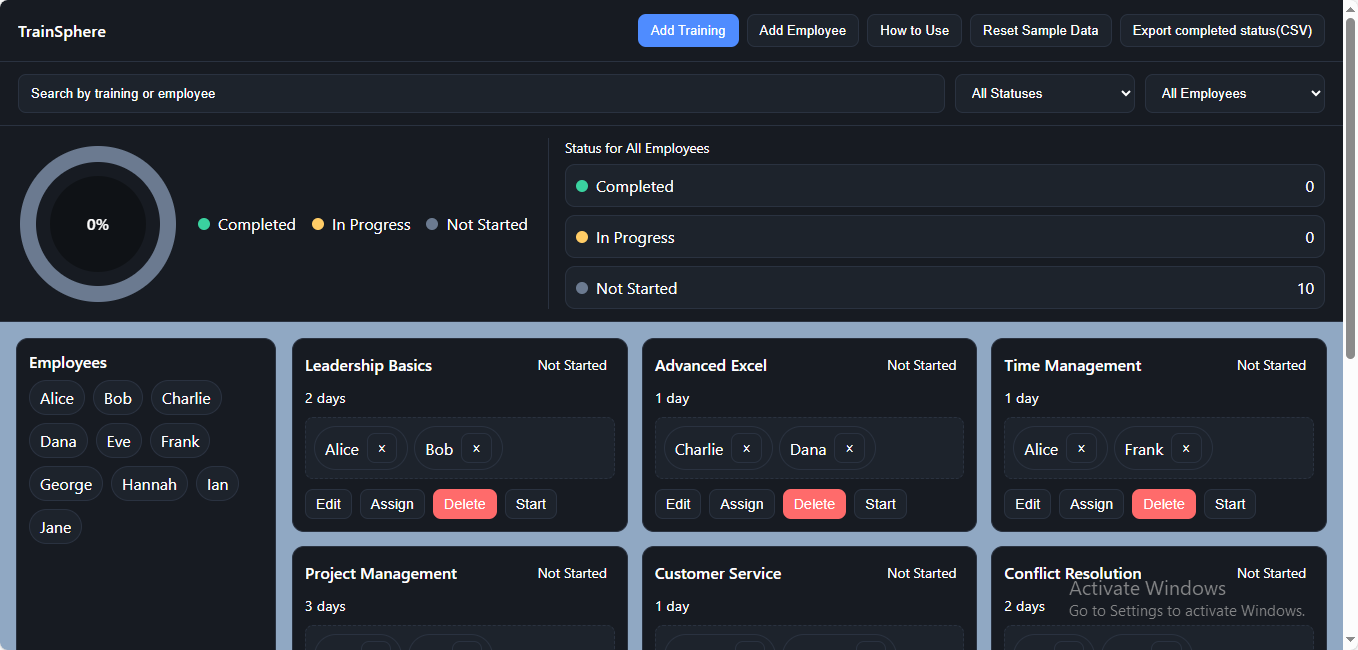Delete the Advanced Excel training
This screenshot has width=1358, height=650.
pyautogui.click(x=814, y=504)
